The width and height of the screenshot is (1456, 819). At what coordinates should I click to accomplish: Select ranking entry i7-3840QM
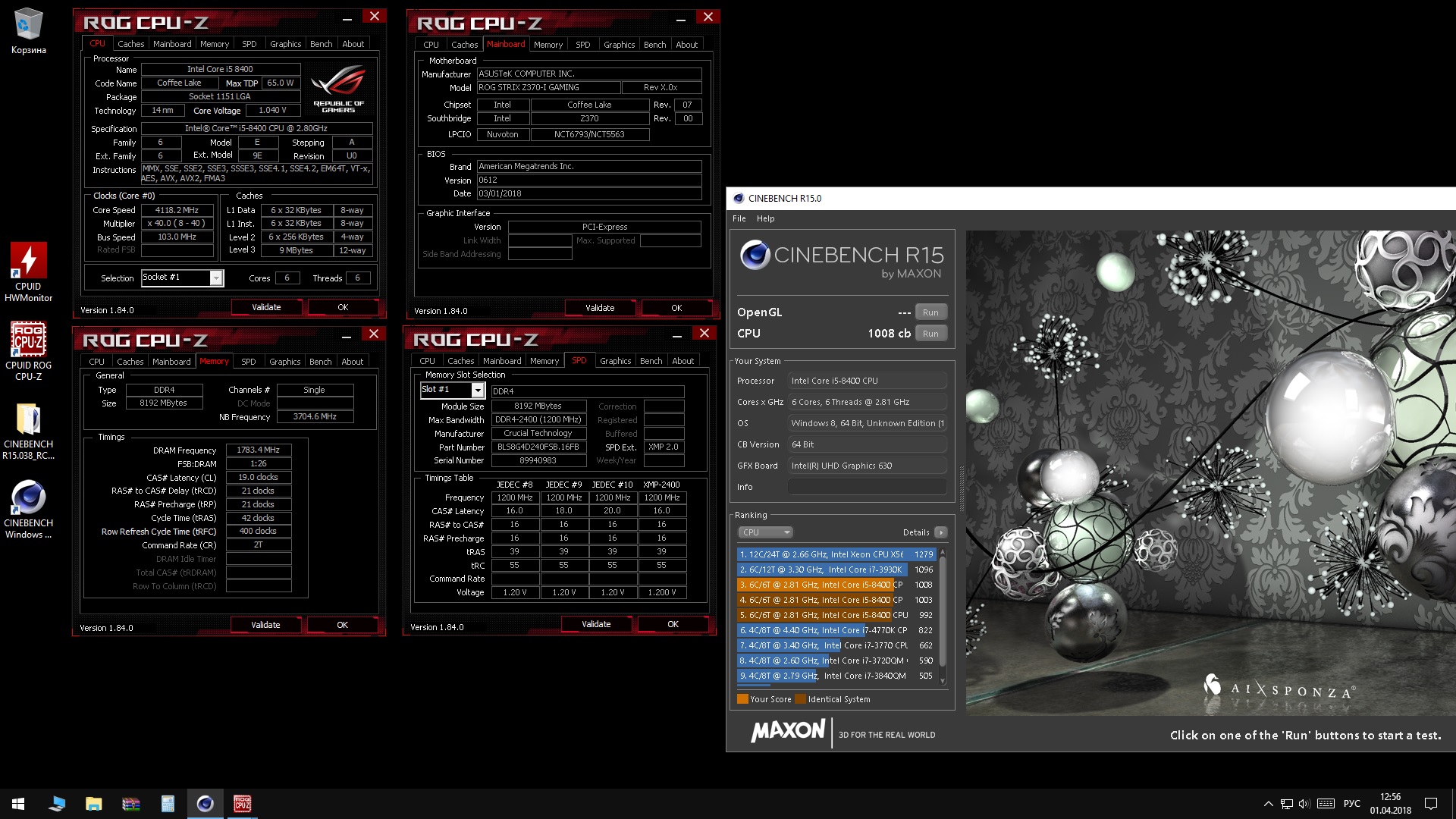pyautogui.click(x=836, y=676)
